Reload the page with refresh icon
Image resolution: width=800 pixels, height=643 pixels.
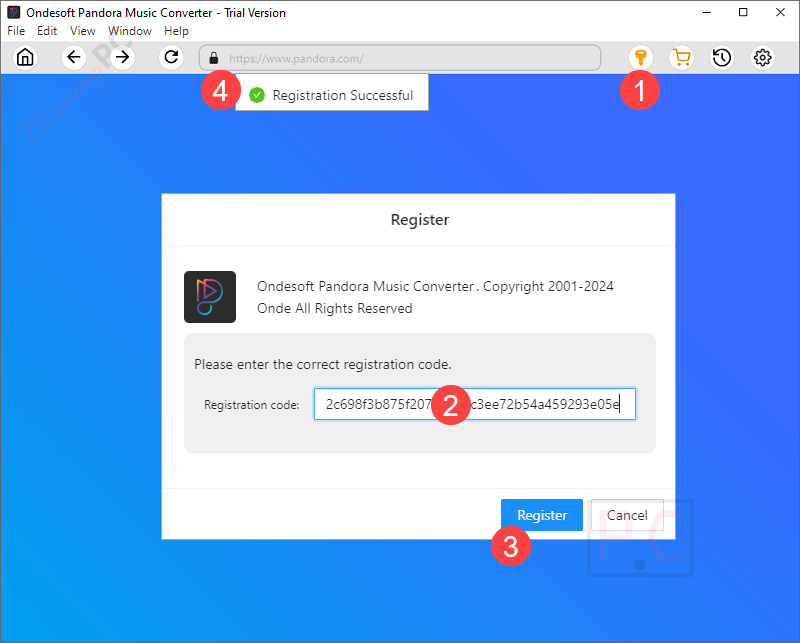click(x=171, y=57)
